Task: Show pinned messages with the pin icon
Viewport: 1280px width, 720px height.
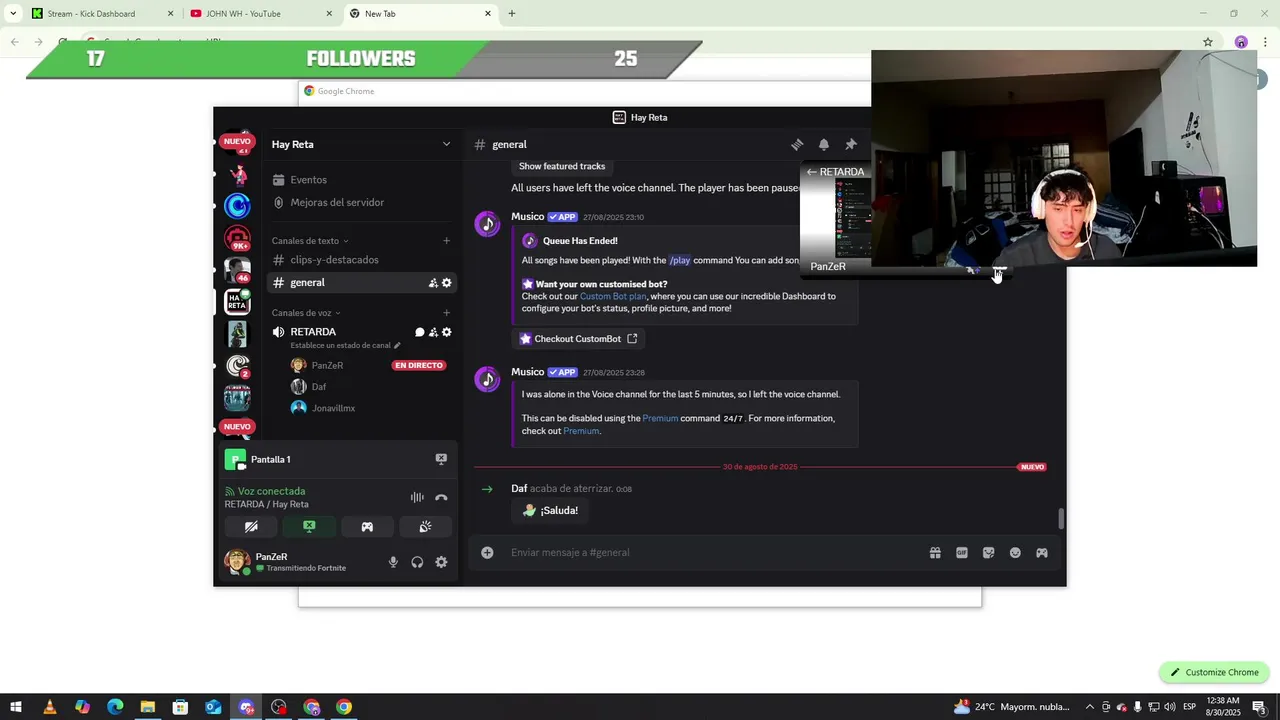Action: pyautogui.click(x=851, y=144)
